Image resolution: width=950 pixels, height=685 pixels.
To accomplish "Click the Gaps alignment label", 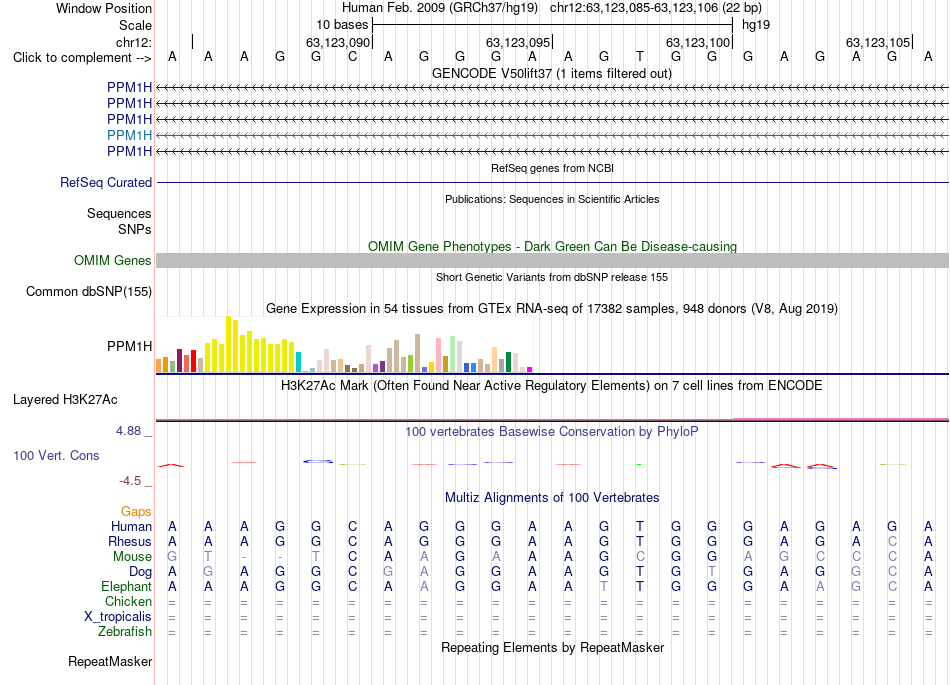I will click(x=136, y=512).
